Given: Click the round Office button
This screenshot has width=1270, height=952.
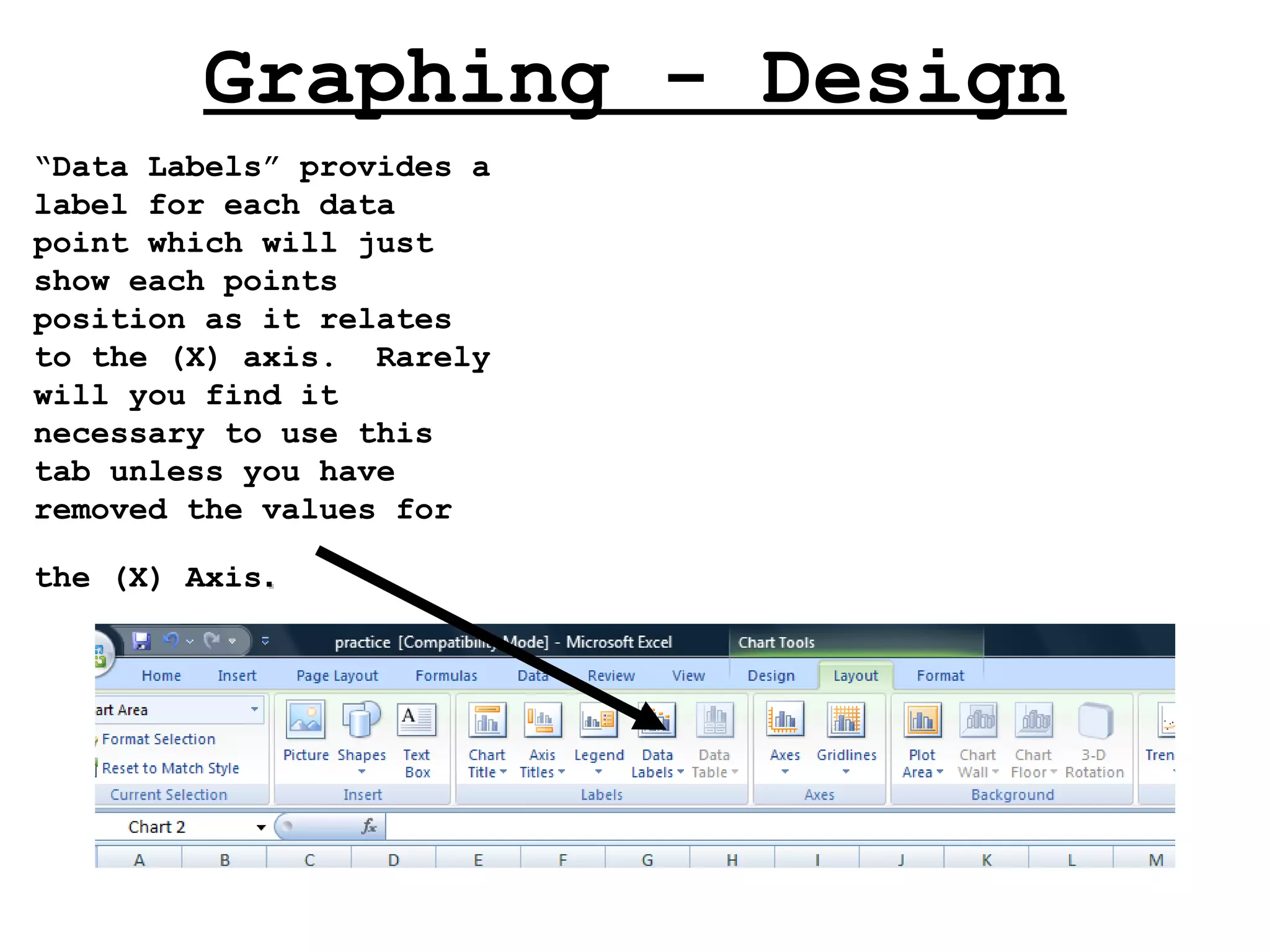Looking at the screenshot, I should pos(103,654).
